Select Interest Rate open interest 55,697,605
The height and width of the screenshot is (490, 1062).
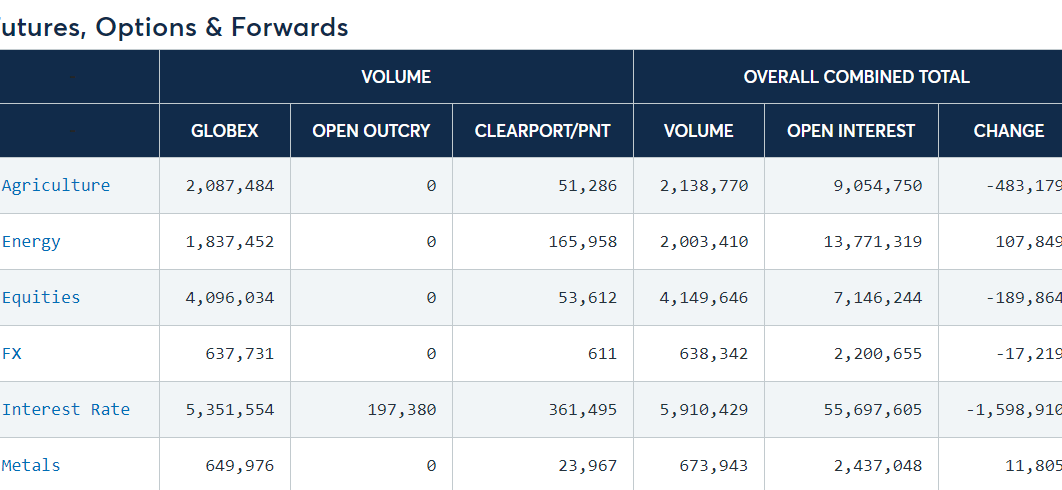[x=873, y=409]
